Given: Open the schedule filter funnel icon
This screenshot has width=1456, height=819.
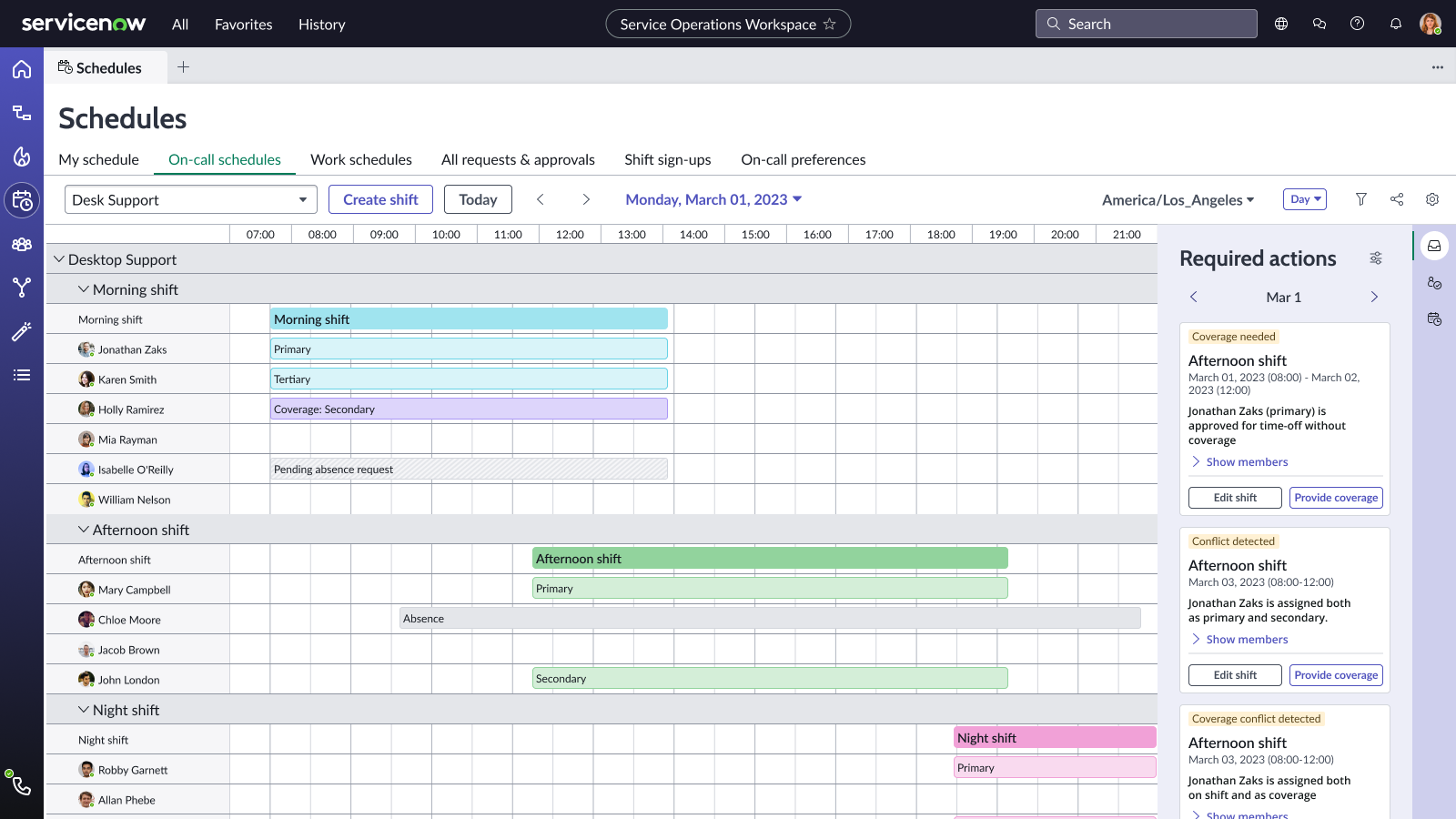Looking at the screenshot, I should coord(1361,199).
